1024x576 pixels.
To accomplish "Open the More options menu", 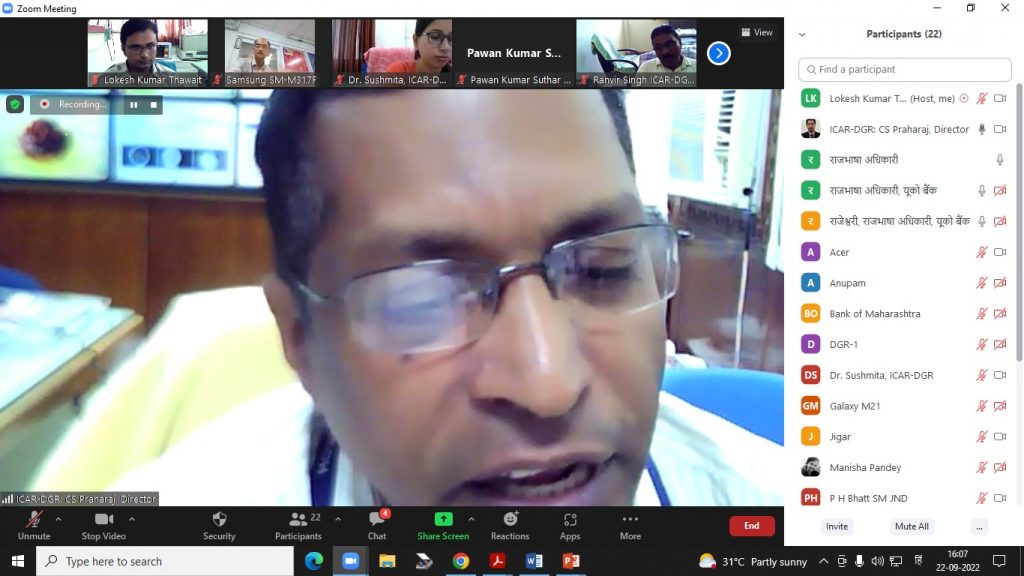I will coord(630,524).
